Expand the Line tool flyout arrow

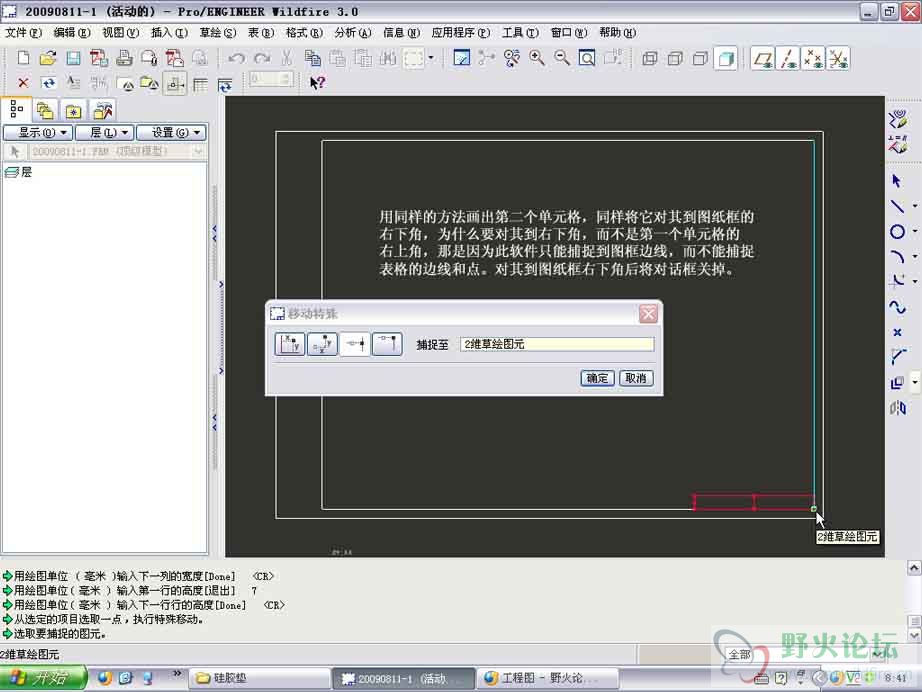click(x=914, y=206)
